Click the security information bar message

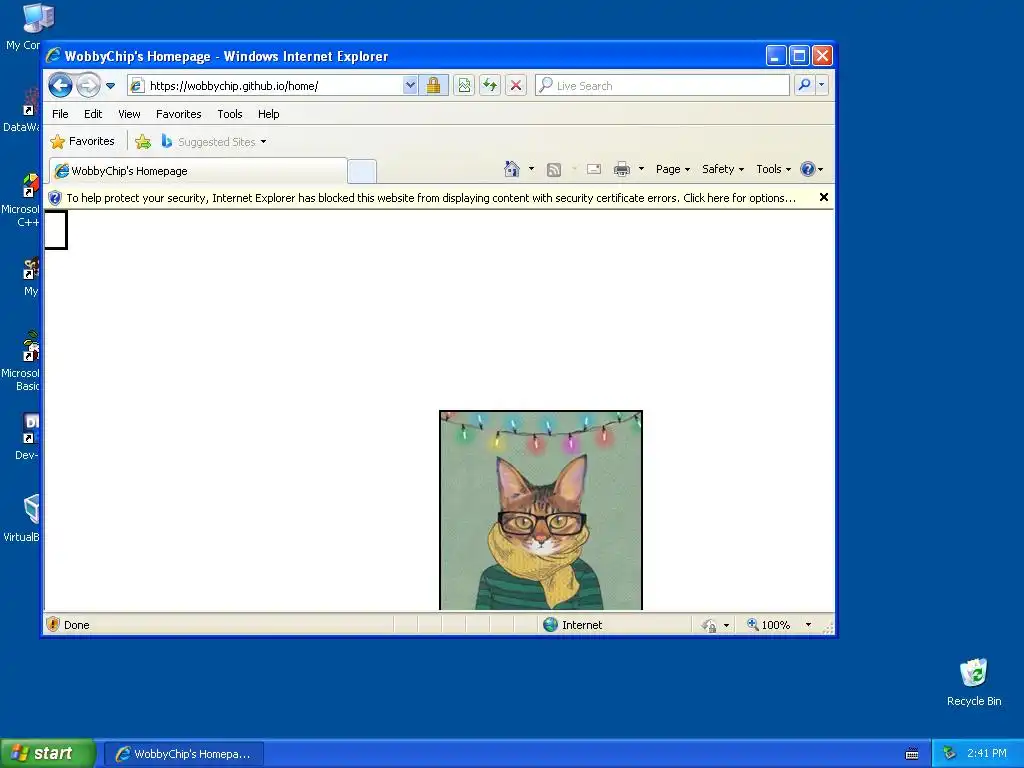point(431,198)
